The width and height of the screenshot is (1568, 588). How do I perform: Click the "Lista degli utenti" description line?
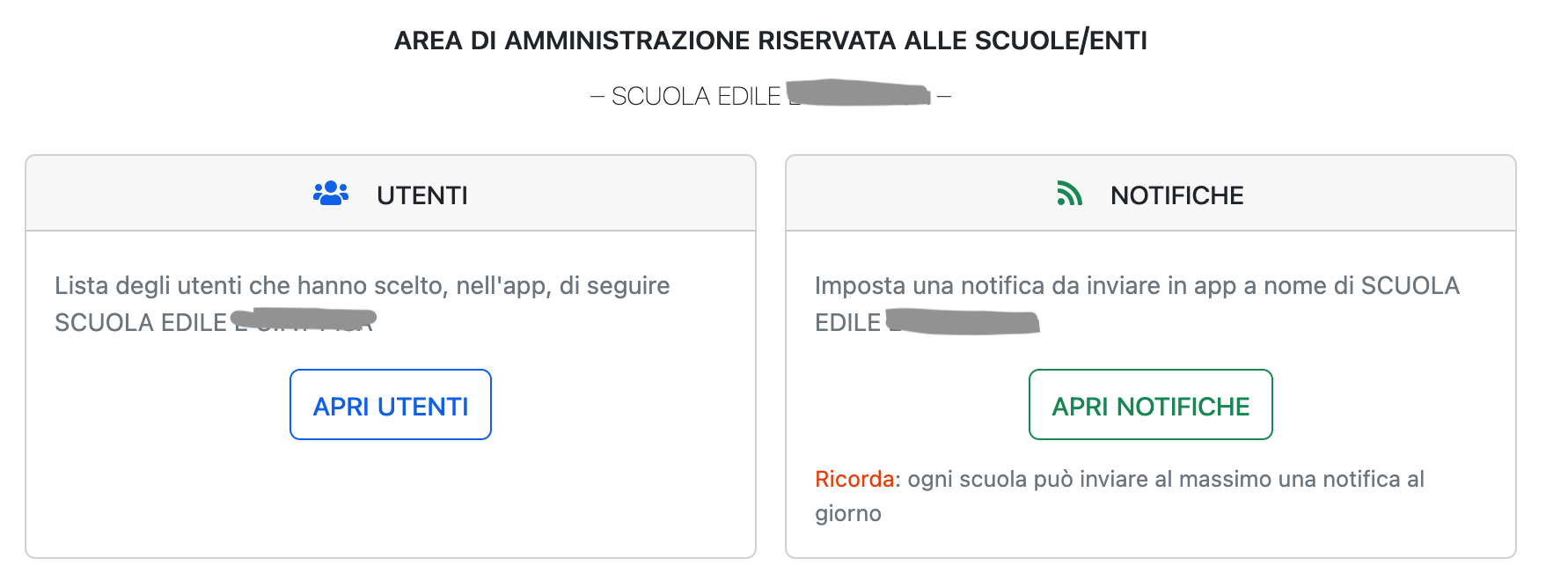tap(362, 285)
